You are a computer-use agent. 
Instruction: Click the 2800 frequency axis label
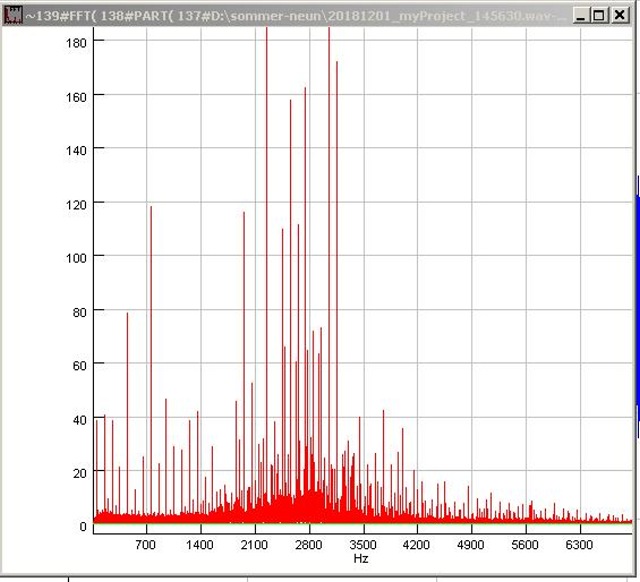click(308, 545)
